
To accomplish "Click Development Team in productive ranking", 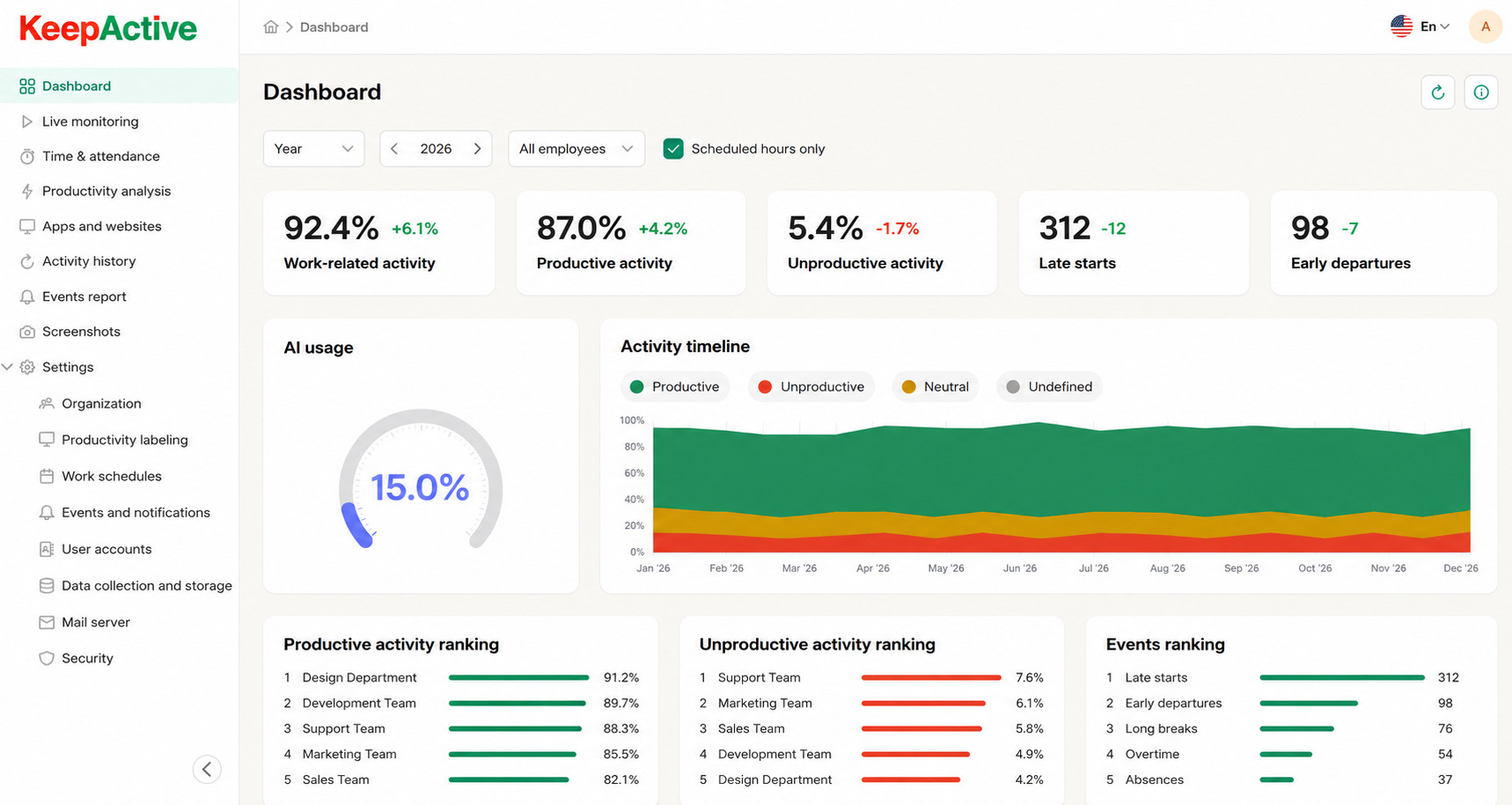I will [x=359, y=703].
